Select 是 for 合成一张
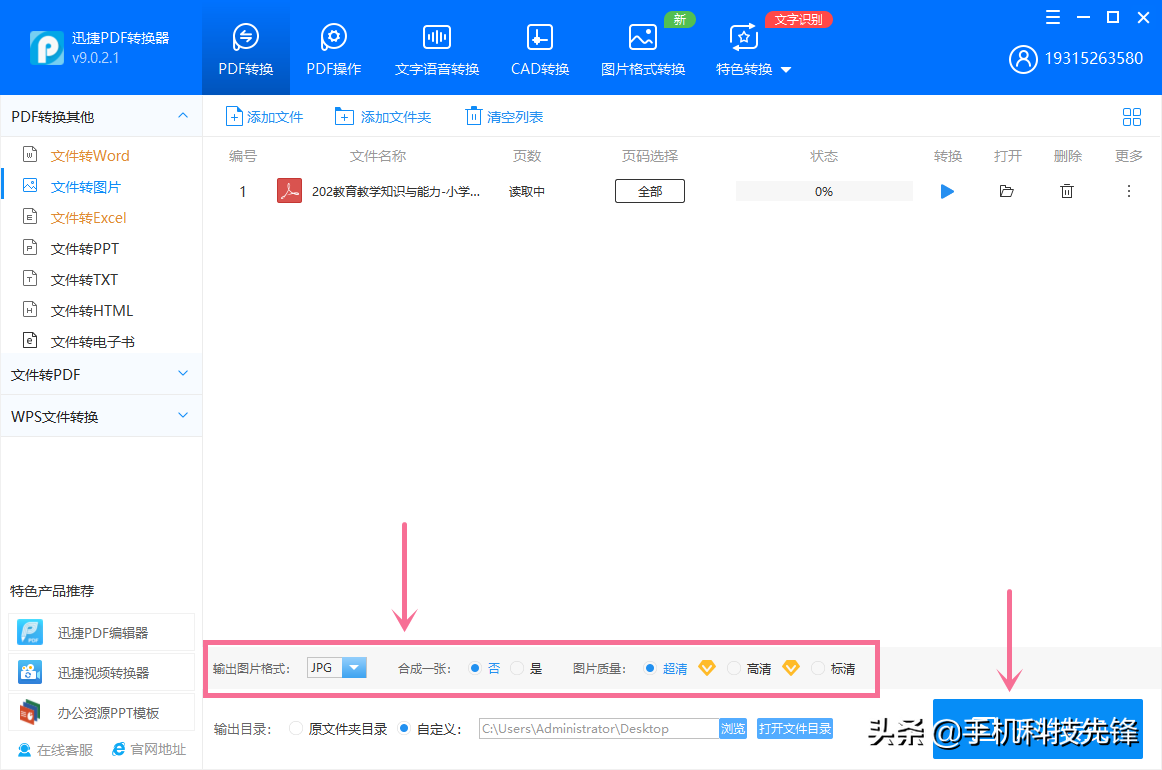Viewport: 1162px width, 770px height. pos(517,667)
